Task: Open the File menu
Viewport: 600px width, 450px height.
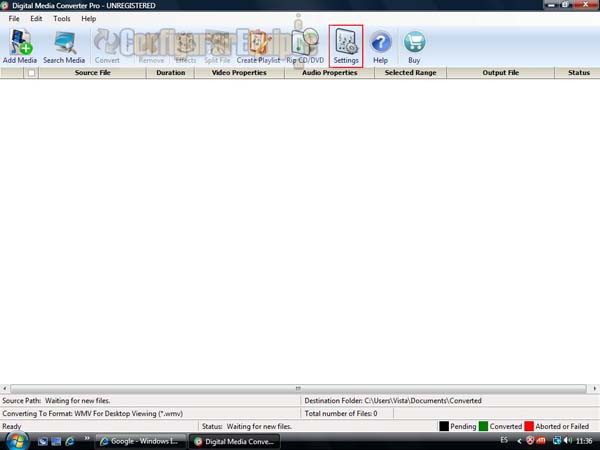Action: tap(14, 19)
